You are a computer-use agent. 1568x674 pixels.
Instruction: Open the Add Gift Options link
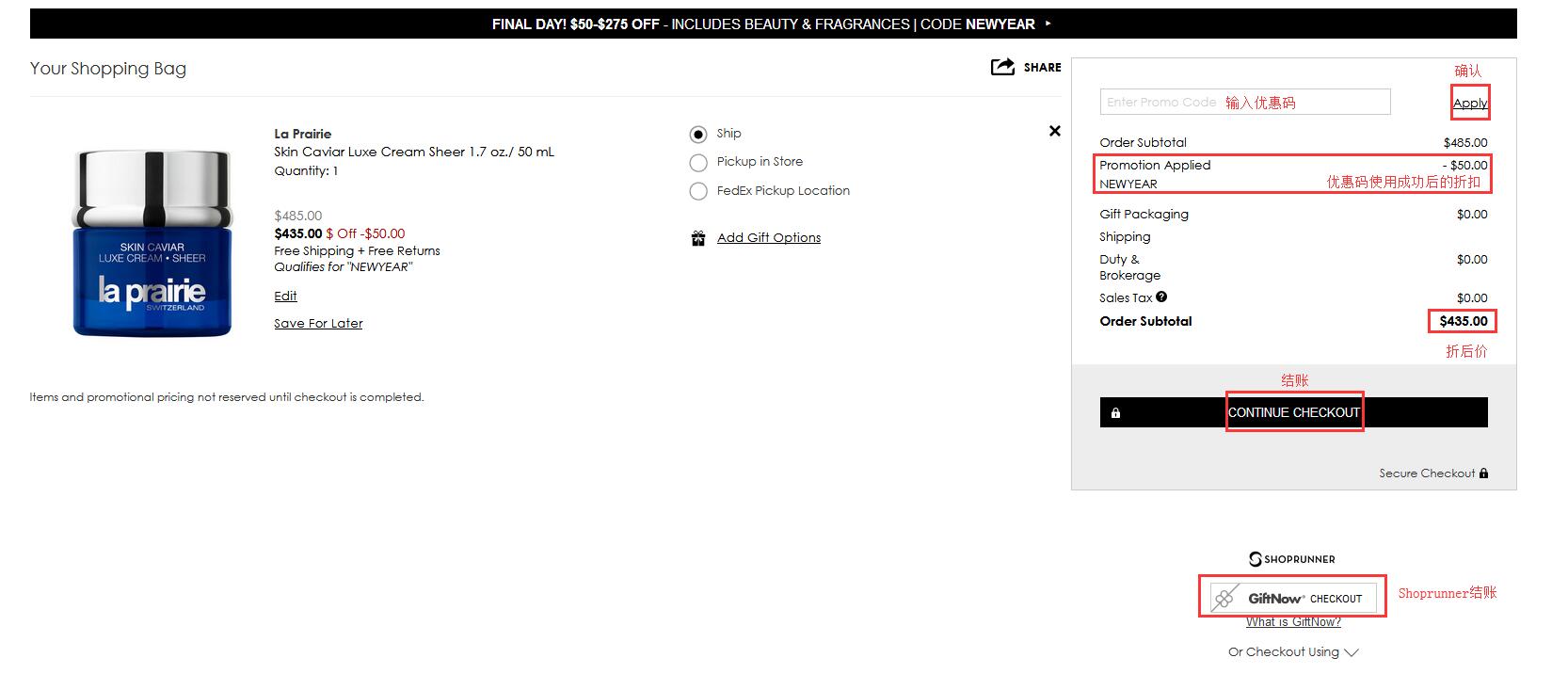click(768, 238)
